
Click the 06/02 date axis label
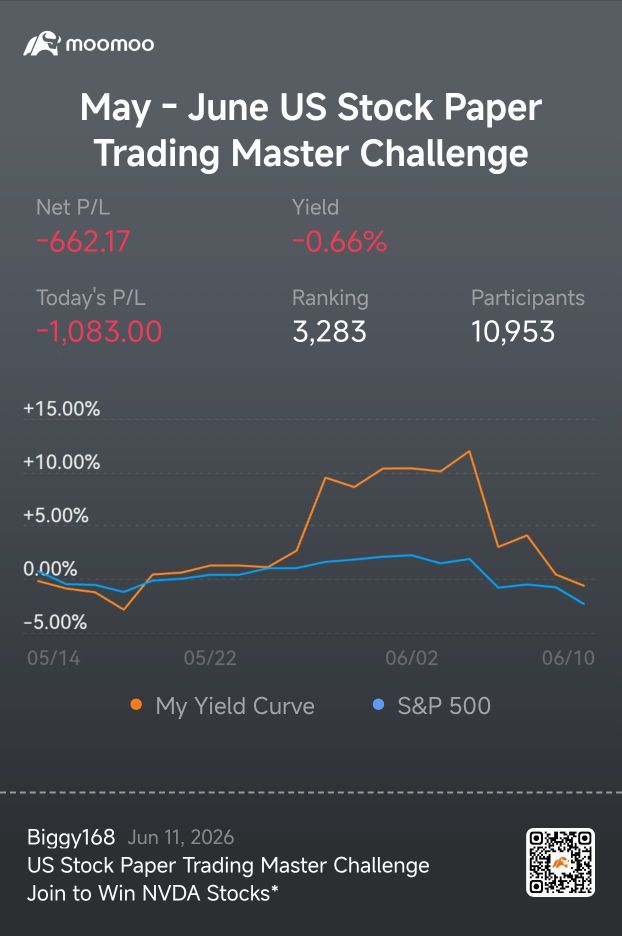412,658
